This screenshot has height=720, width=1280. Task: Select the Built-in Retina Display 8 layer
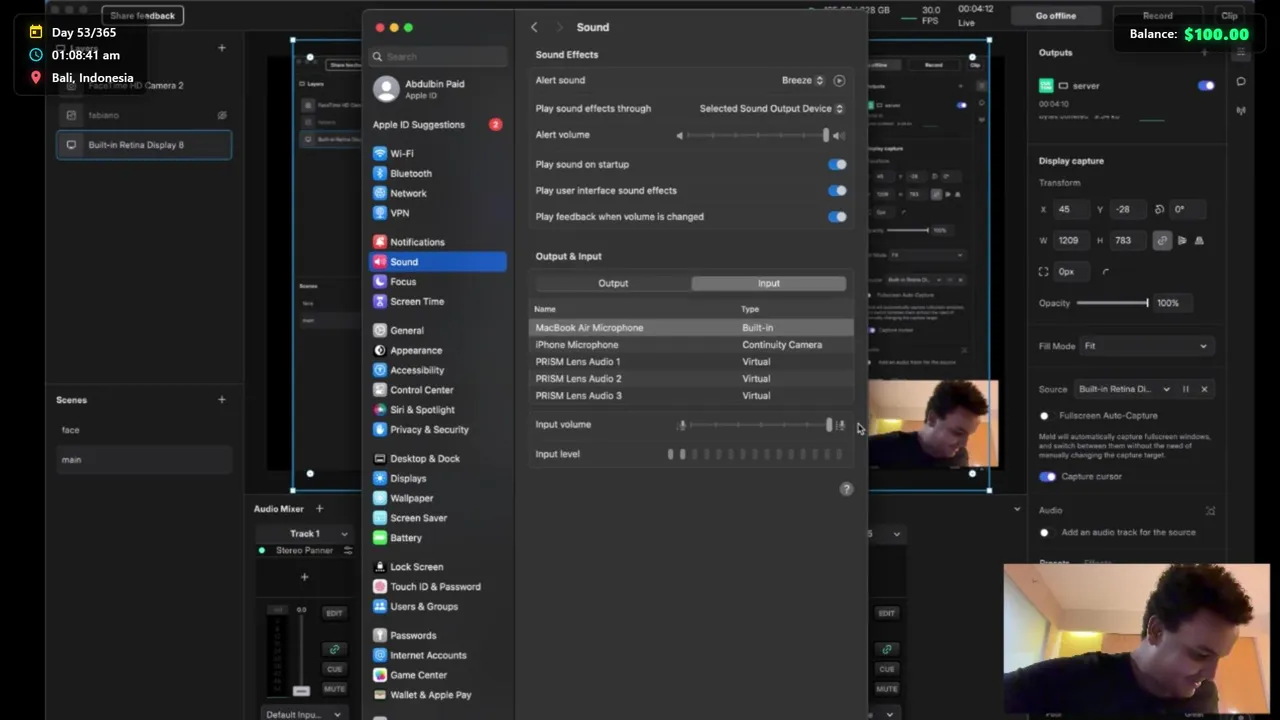pyautogui.click(x=143, y=145)
